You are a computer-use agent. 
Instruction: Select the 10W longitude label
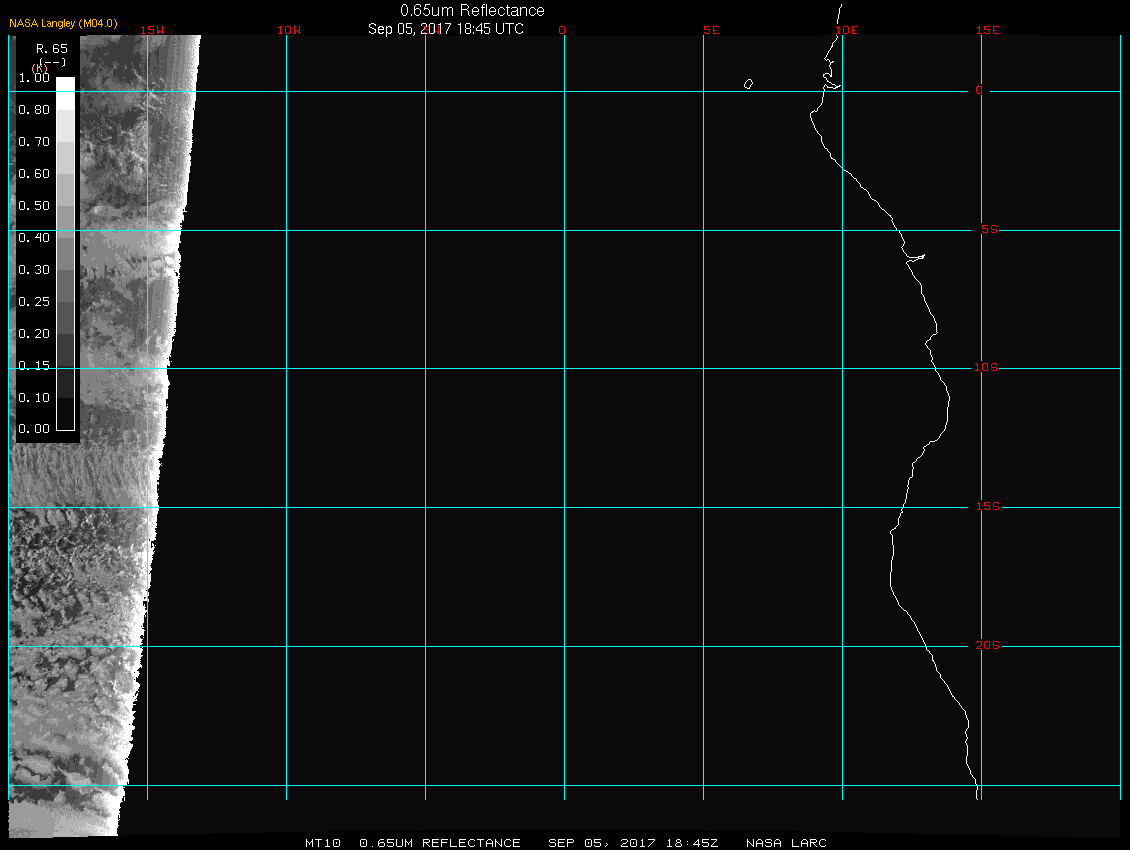coord(289,30)
